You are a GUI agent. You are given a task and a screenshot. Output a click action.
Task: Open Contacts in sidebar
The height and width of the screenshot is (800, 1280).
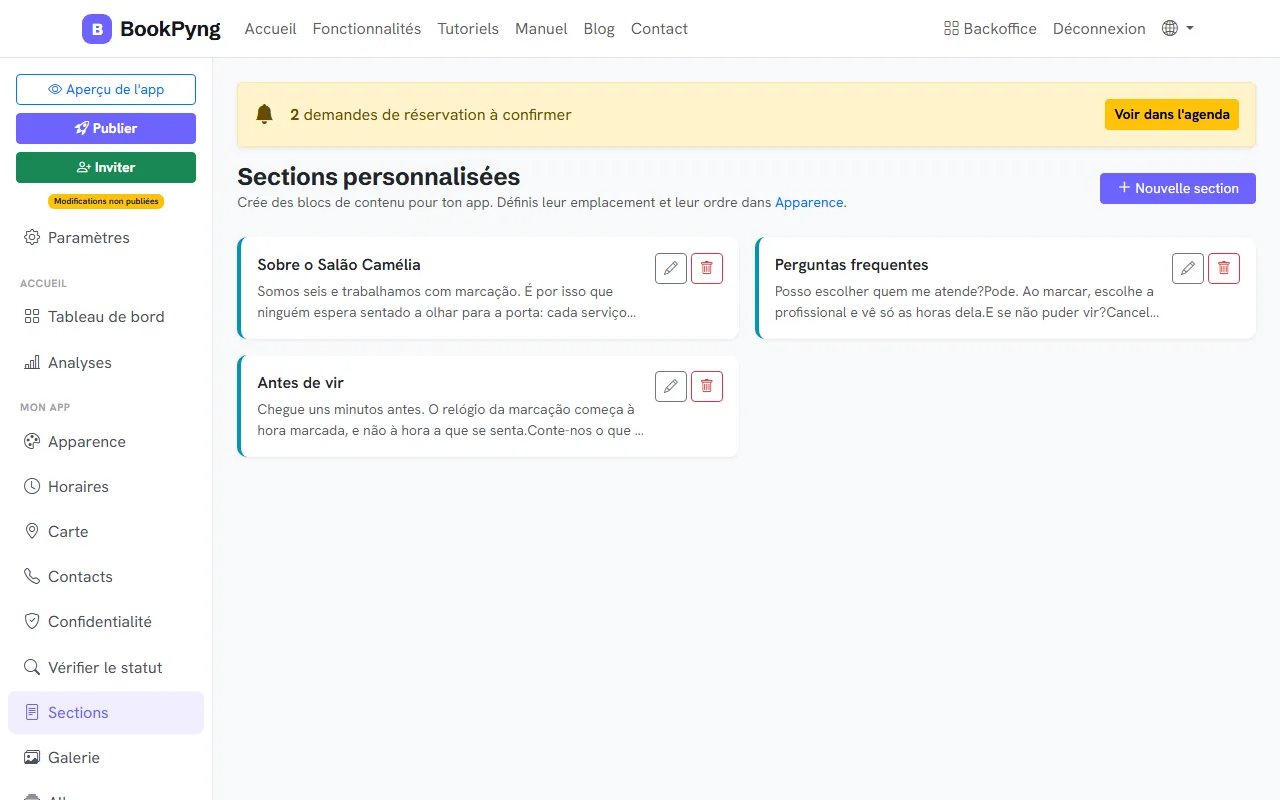(106, 577)
